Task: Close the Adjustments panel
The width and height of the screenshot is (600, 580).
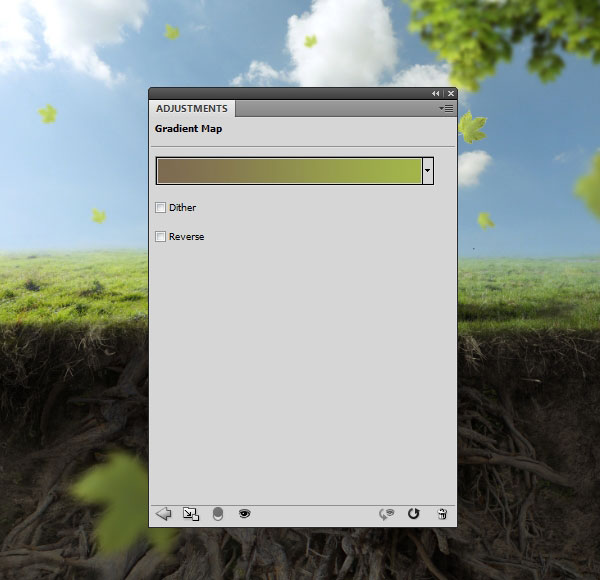Action: pos(451,93)
